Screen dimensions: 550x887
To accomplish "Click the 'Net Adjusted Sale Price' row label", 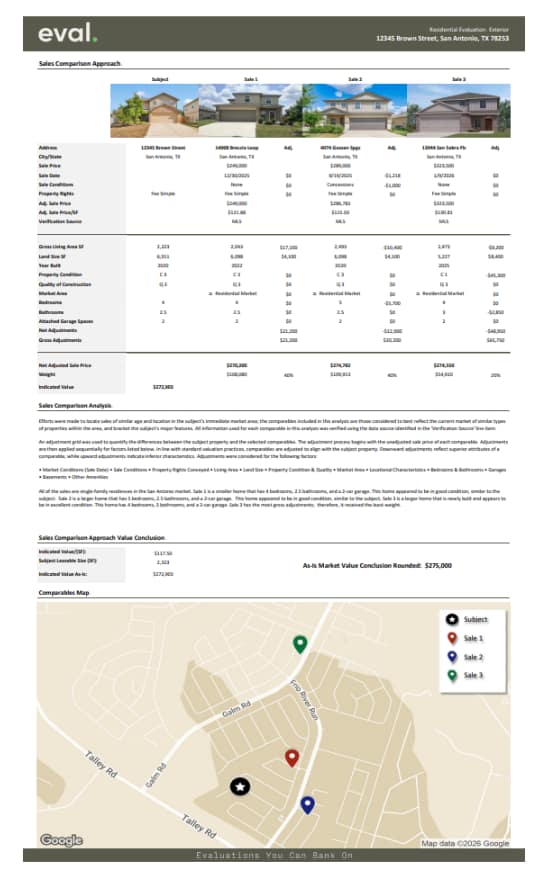I will 65,365.
